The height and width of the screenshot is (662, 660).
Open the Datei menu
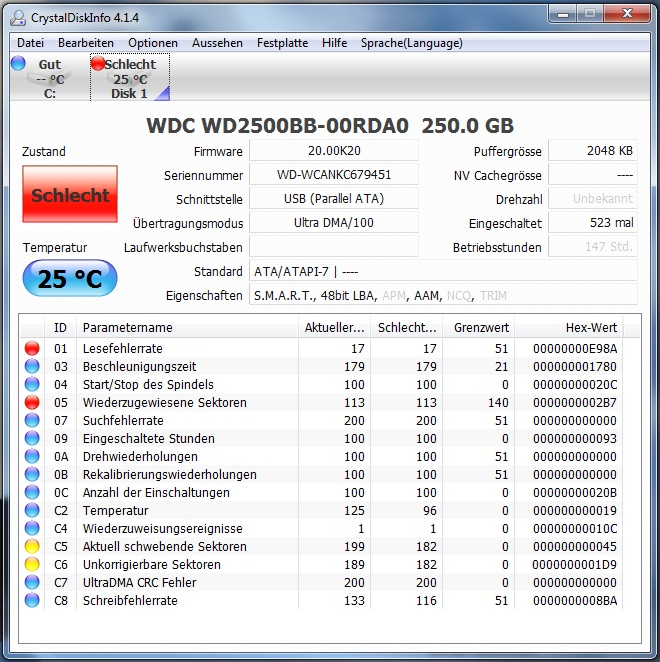point(30,43)
